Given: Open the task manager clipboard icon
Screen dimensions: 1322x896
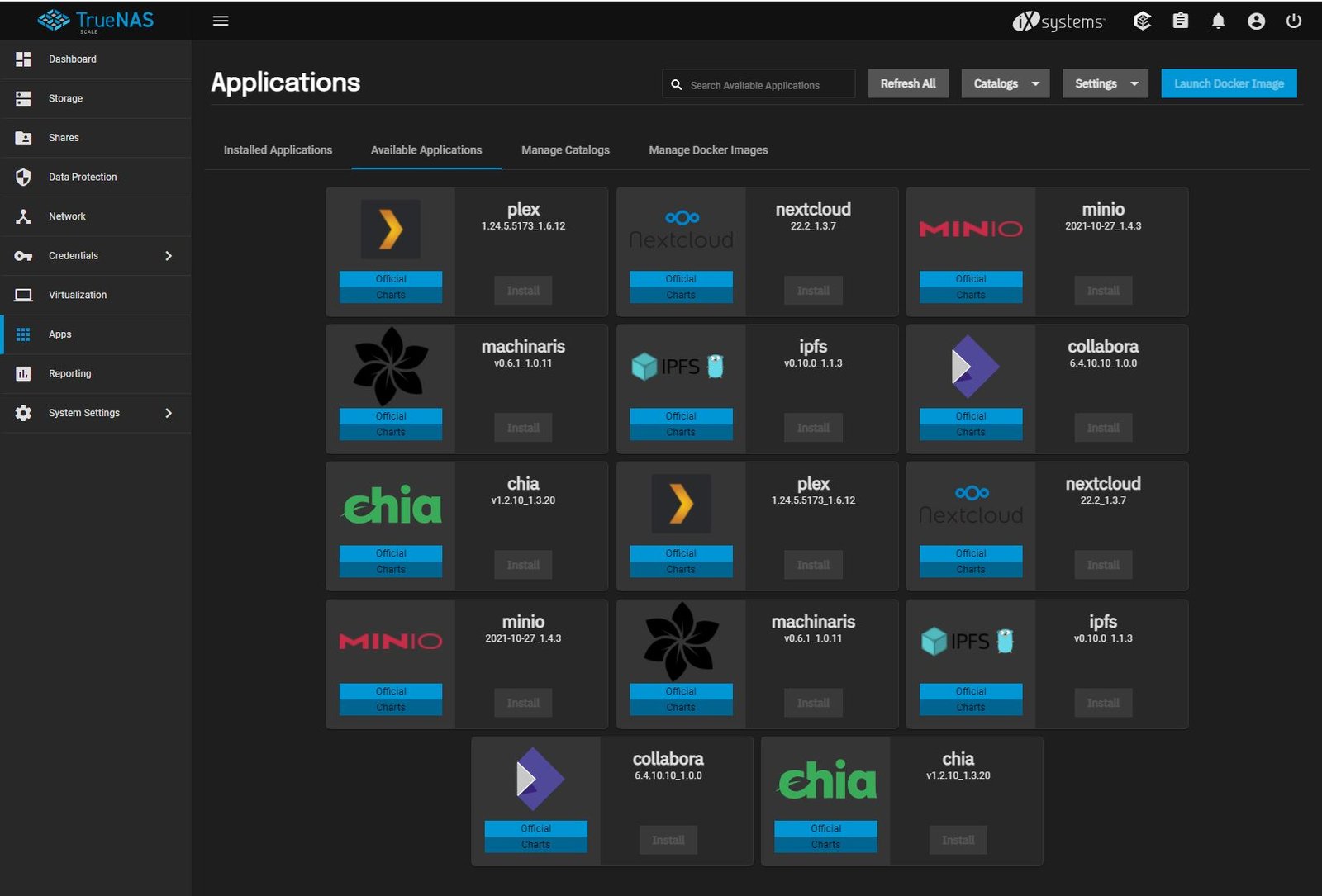Looking at the screenshot, I should pyautogui.click(x=1181, y=21).
